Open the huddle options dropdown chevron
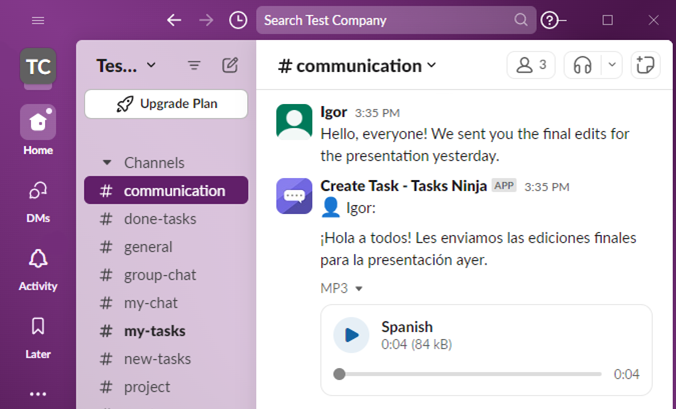This screenshot has height=409, width=676. (612, 66)
